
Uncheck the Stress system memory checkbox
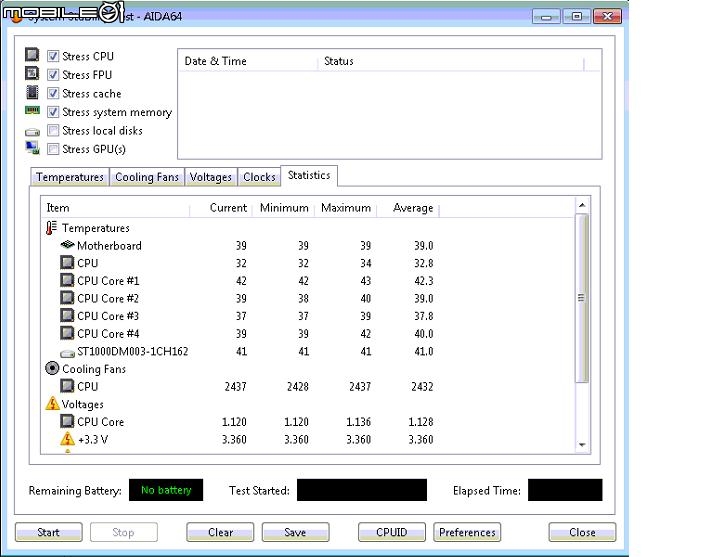pyautogui.click(x=53, y=112)
